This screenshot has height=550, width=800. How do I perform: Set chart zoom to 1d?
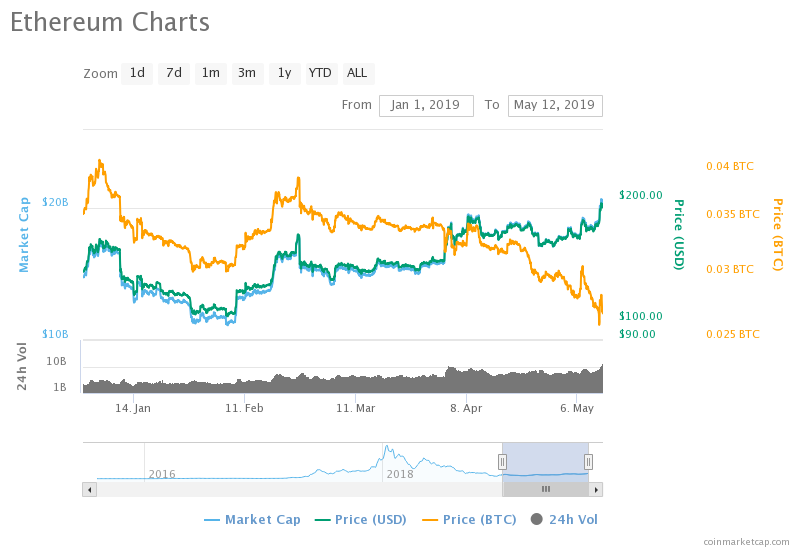[x=137, y=73]
